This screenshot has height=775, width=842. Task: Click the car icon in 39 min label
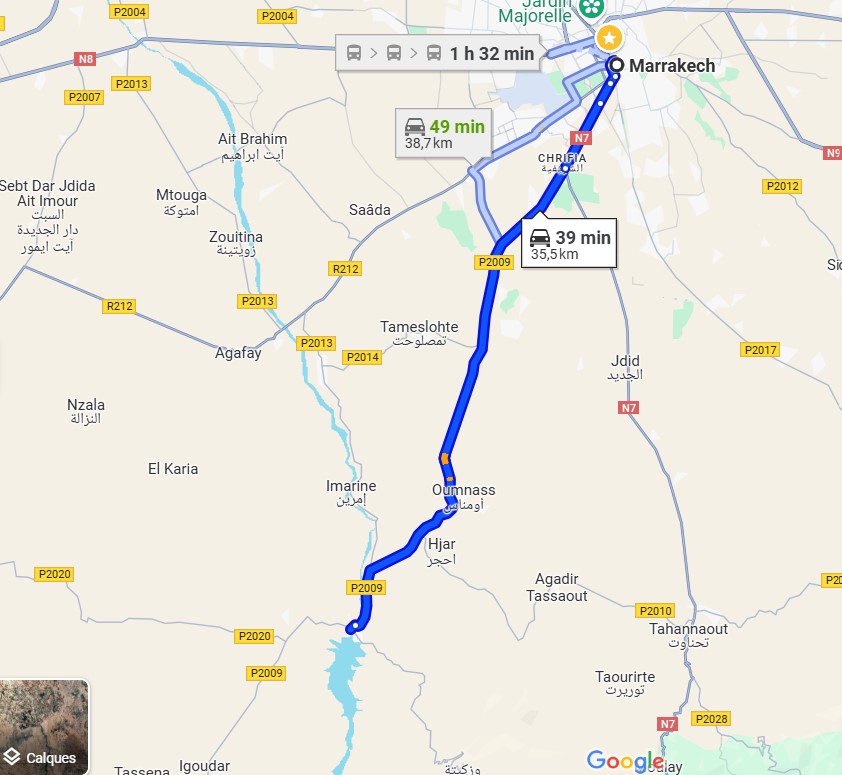pos(540,237)
